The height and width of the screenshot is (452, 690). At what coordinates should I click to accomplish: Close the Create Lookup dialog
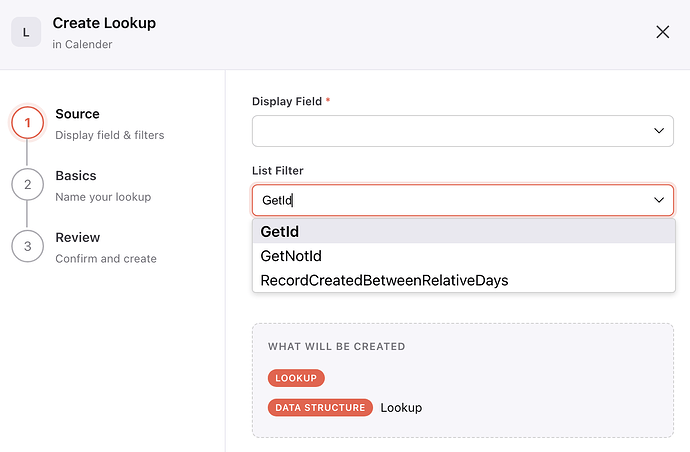coord(662,32)
